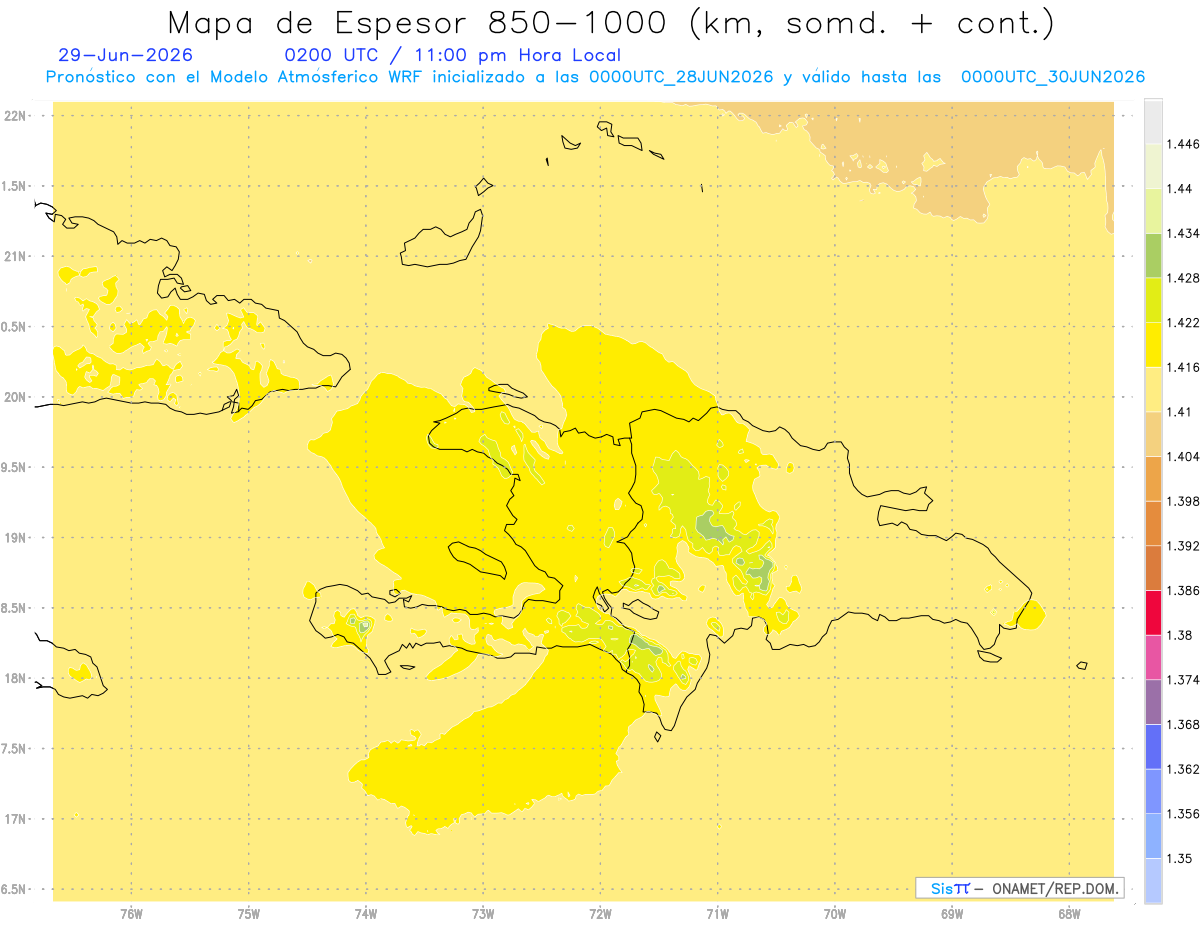Click latitude axis label "20N"

coord(17,397)
